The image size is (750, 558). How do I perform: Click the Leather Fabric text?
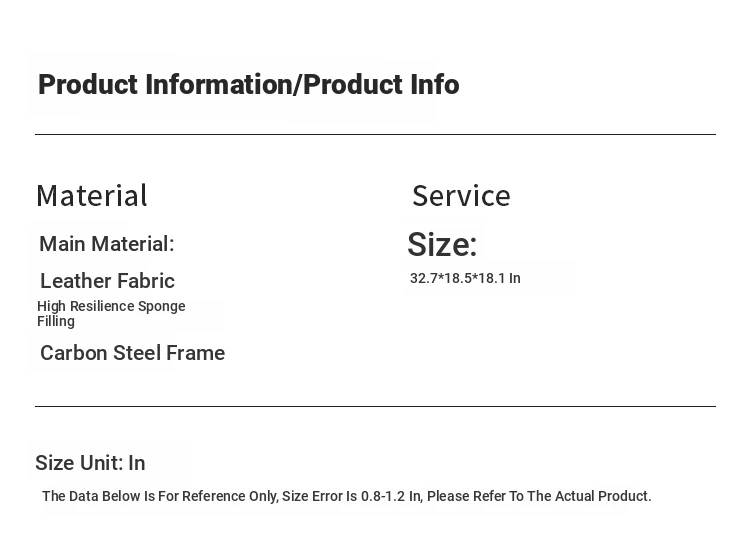point(107,281)
